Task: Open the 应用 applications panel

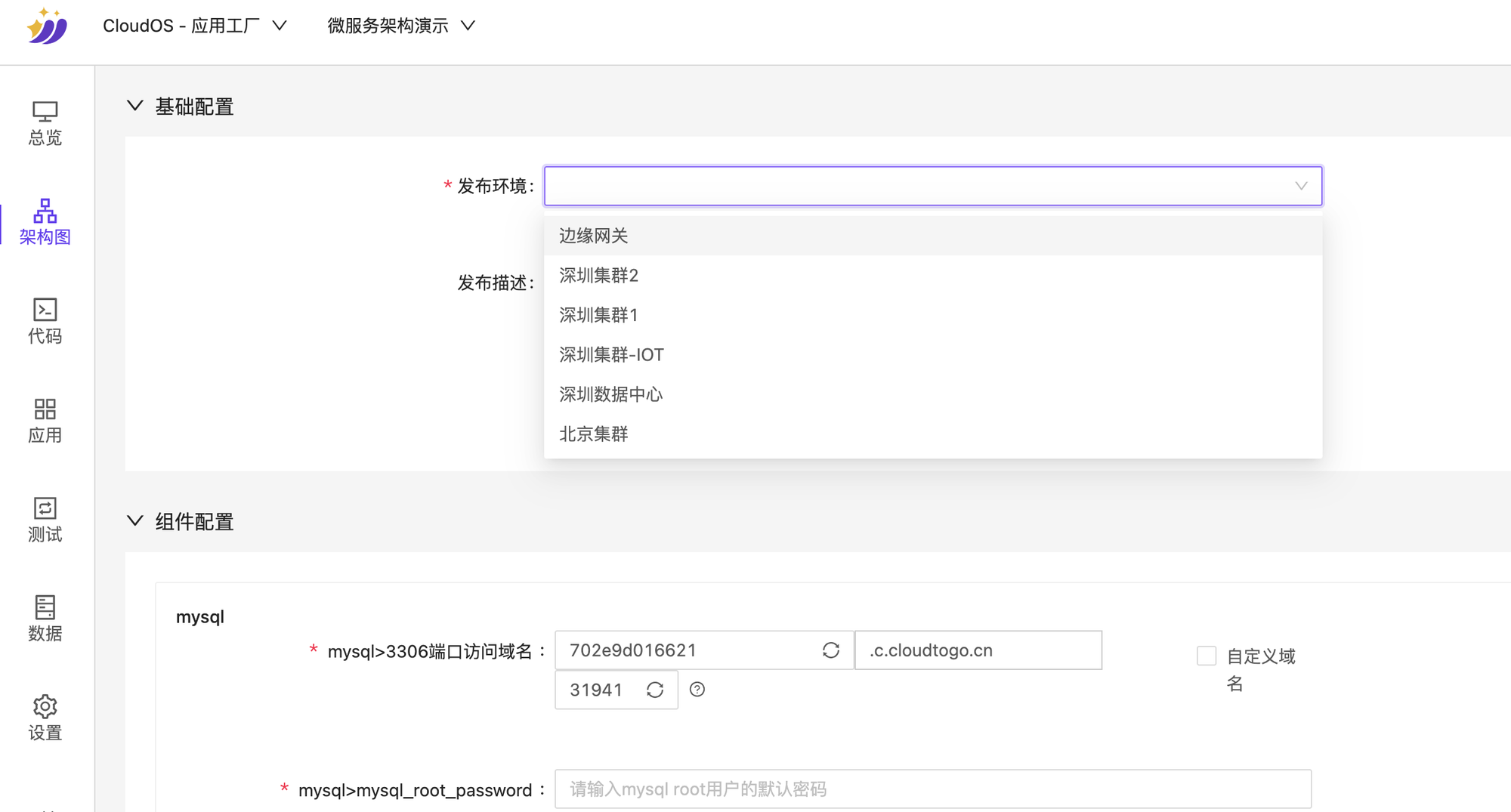Action: [45, 421]
